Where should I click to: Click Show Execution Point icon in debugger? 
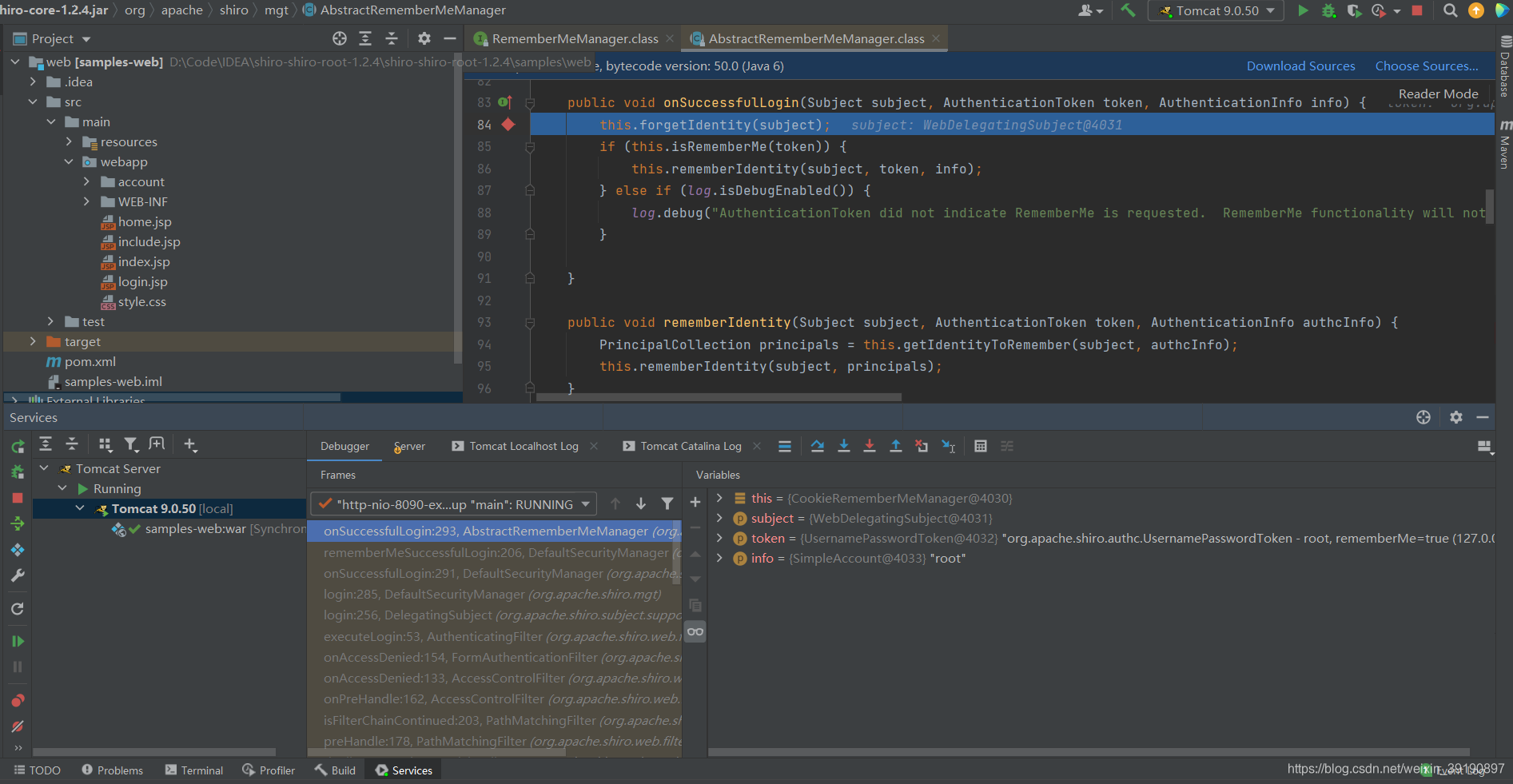785,446
